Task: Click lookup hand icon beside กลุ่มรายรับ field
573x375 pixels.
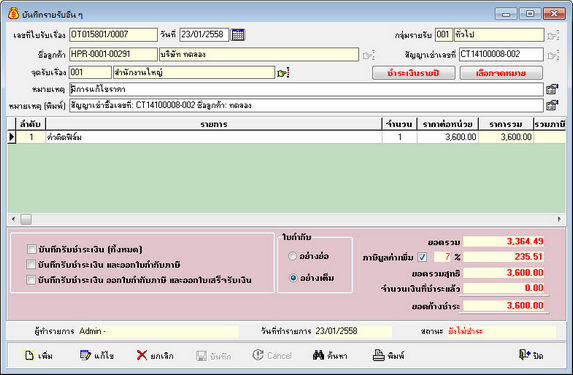Action: tap(553, 35)
